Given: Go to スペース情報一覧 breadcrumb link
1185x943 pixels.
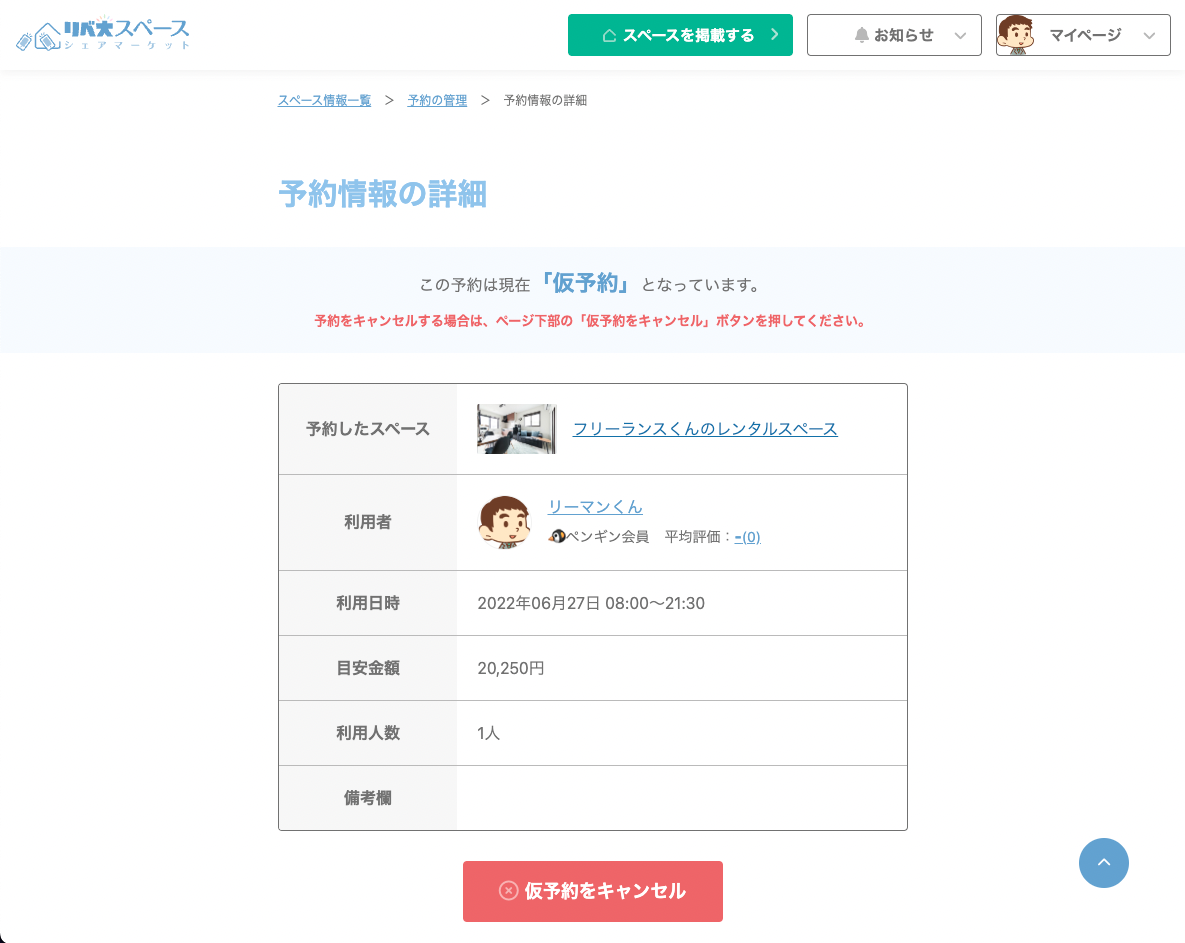Looking at the screenshot, I should 324,101.
